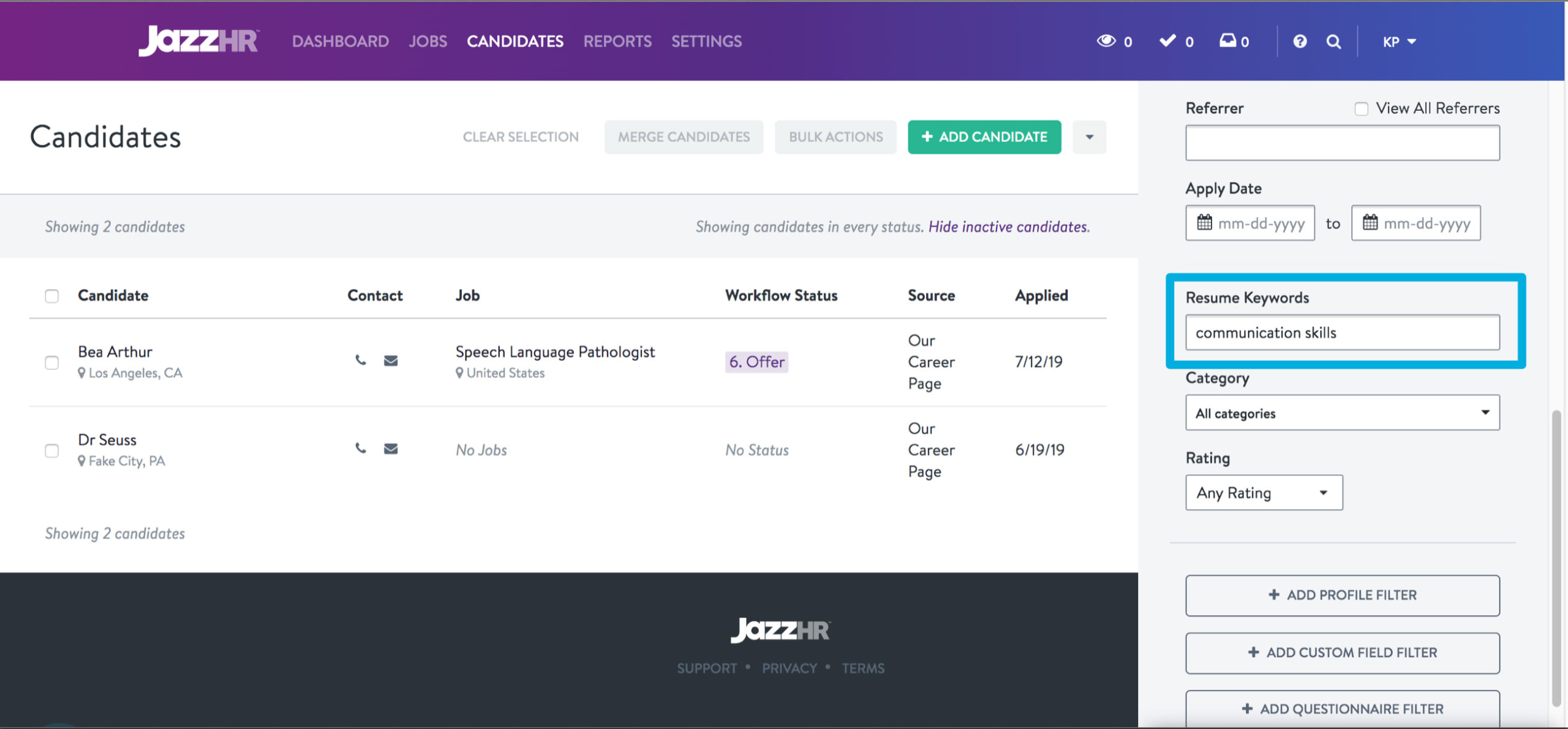
Task: Call Bea Arthur via phone icon
Action: (361, 361)
